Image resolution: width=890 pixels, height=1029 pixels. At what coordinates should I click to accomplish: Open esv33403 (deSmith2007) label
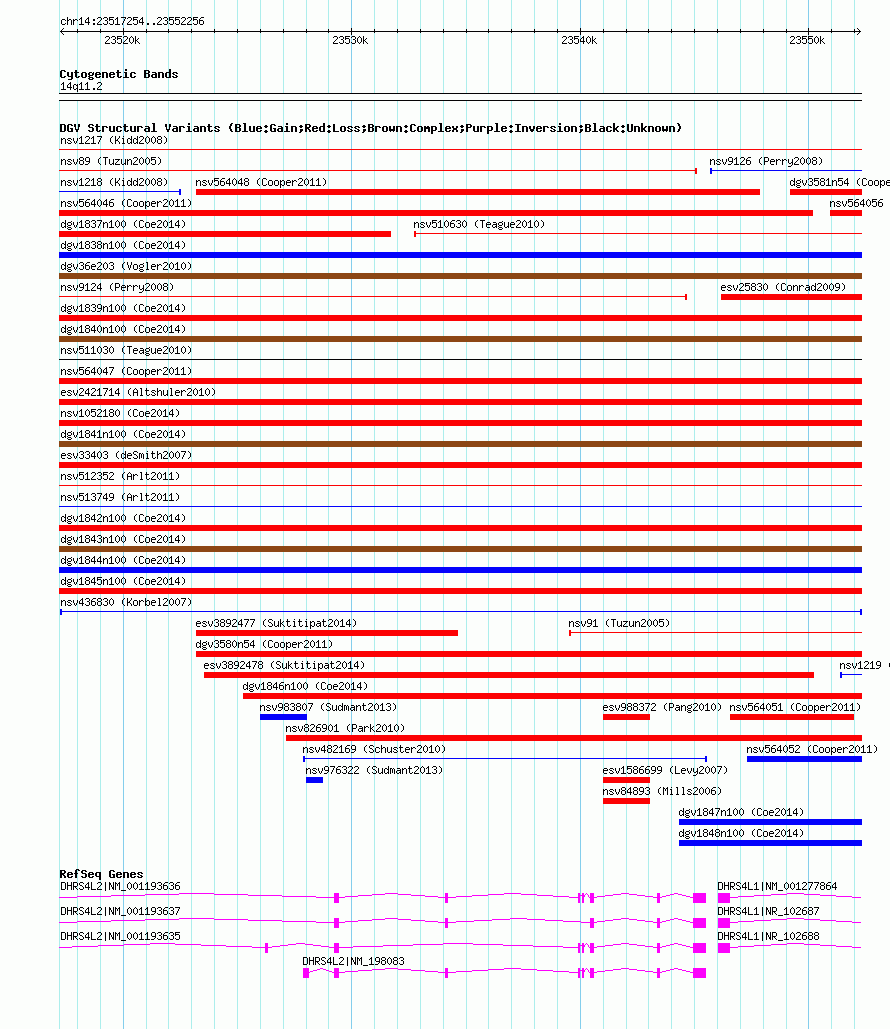126,455
